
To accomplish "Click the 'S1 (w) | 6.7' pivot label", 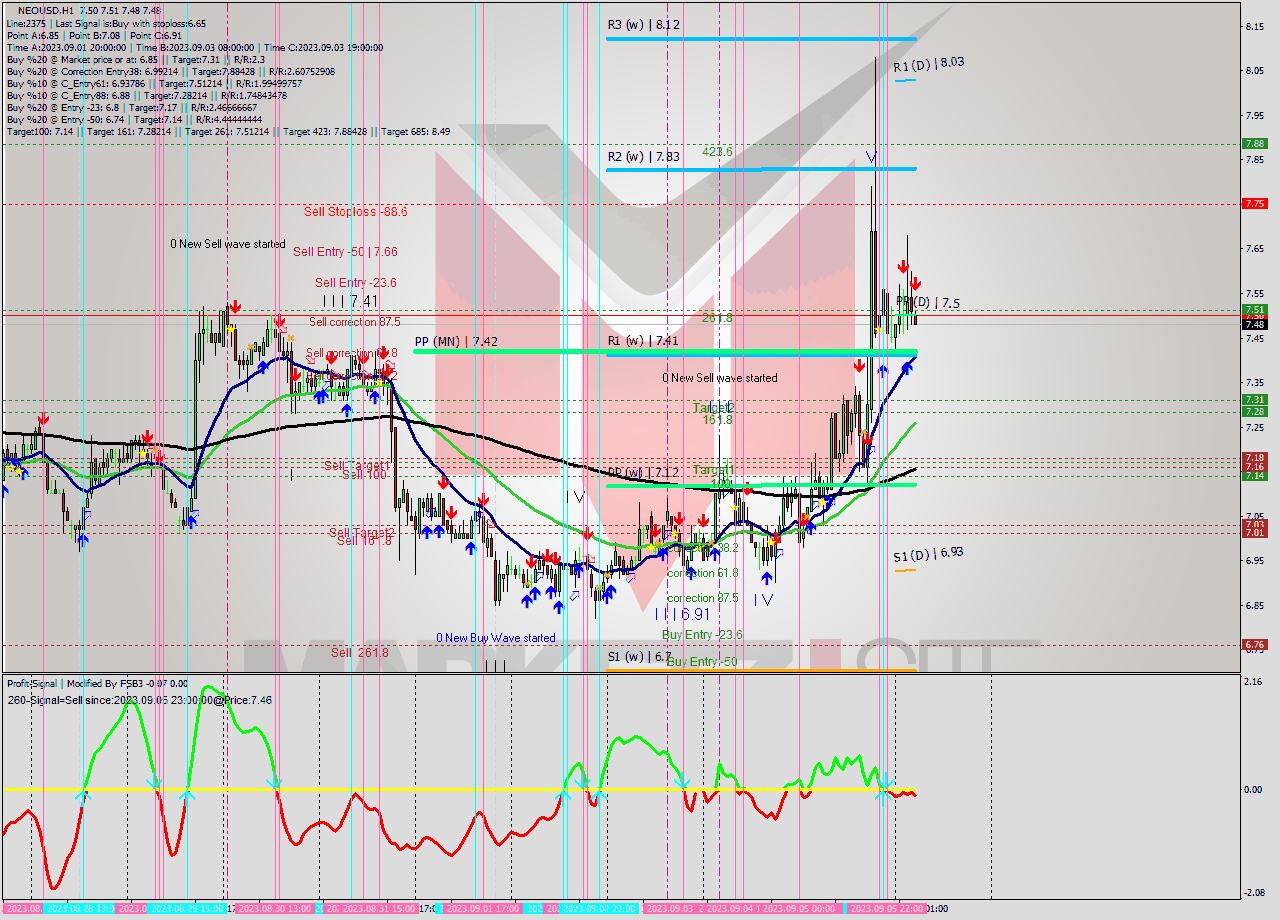I will coord(640,657).
